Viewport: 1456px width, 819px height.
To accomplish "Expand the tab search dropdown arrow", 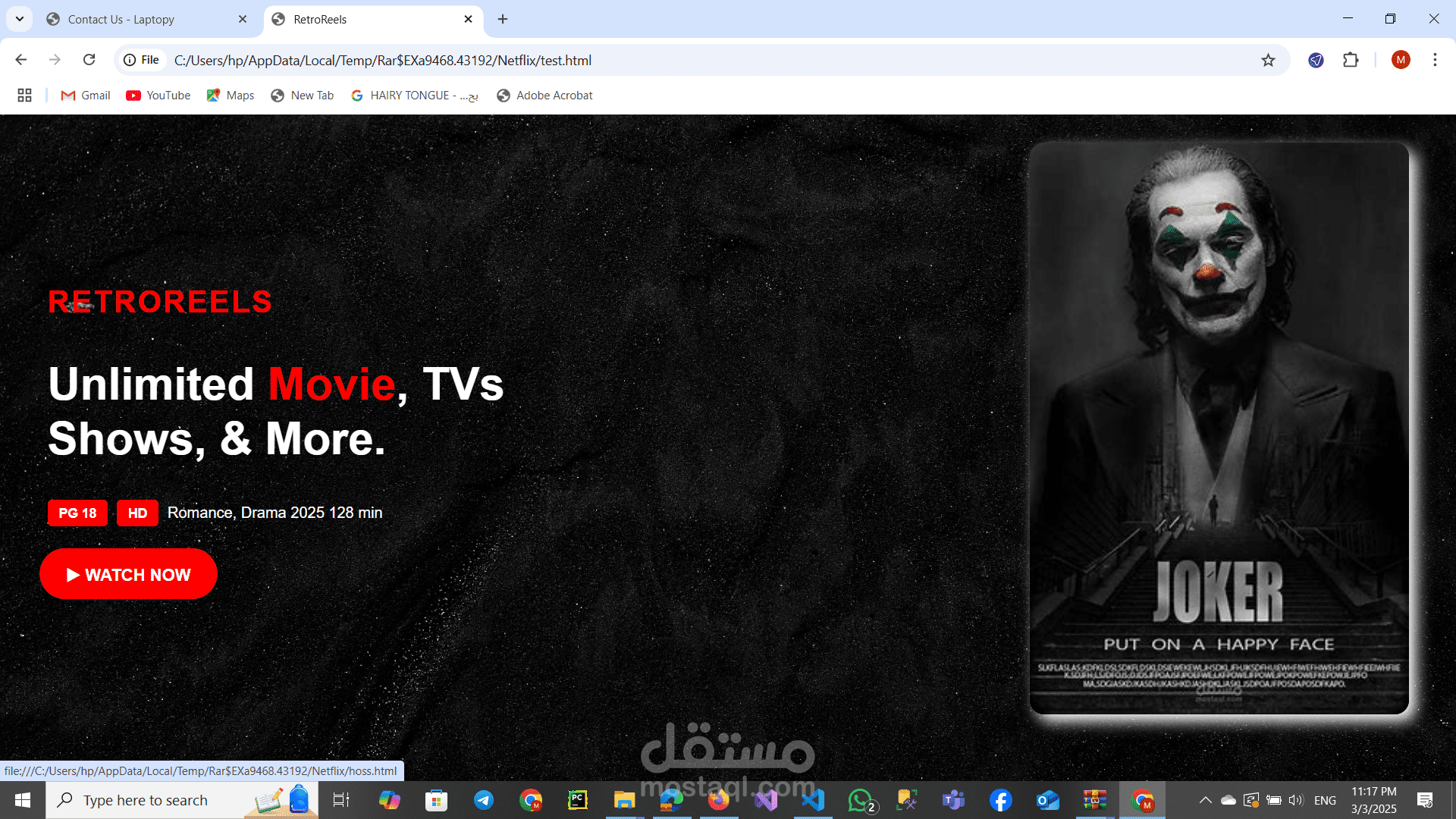I will tap(20, 19).
